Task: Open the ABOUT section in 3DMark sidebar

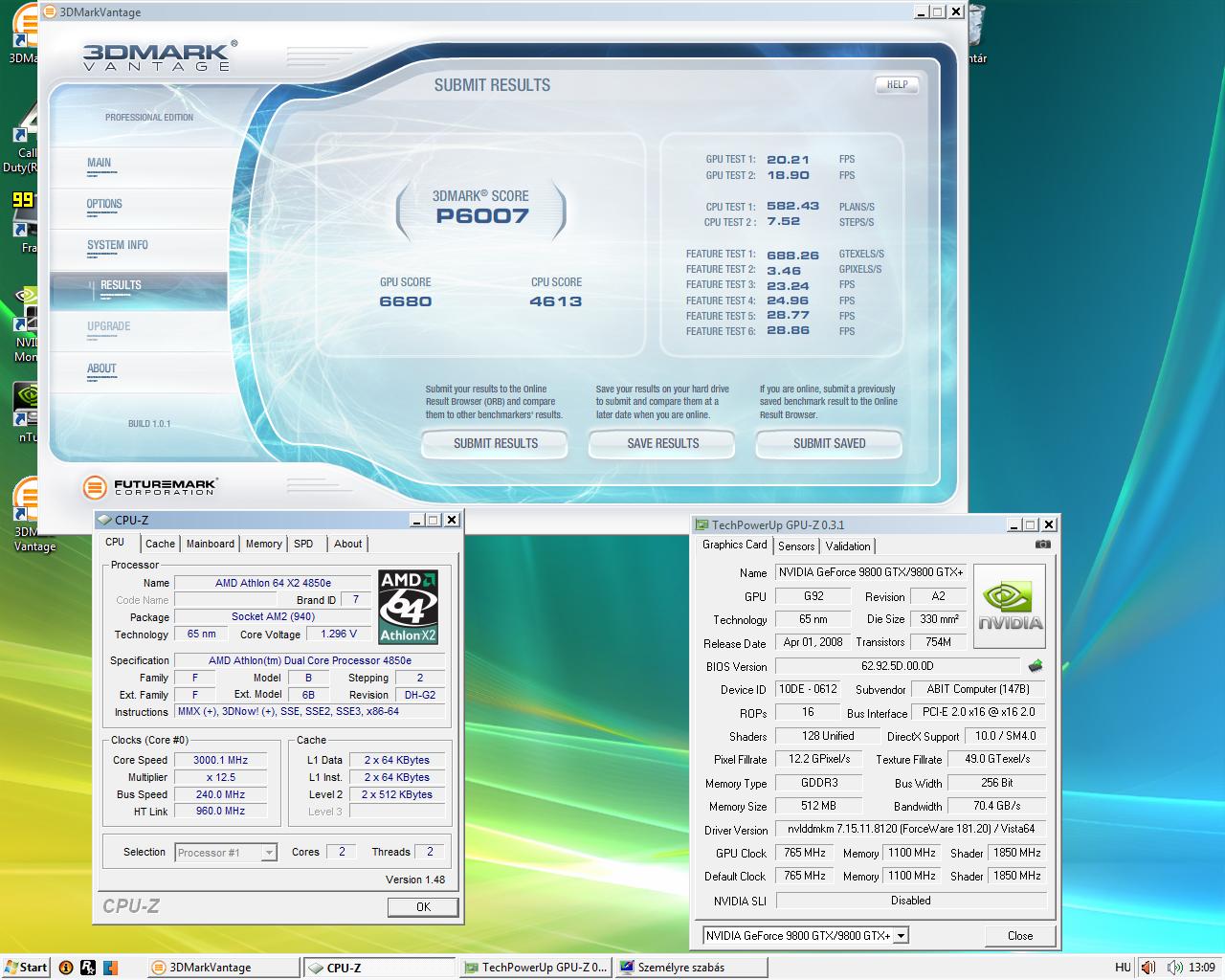Action: tap(101, 368)
